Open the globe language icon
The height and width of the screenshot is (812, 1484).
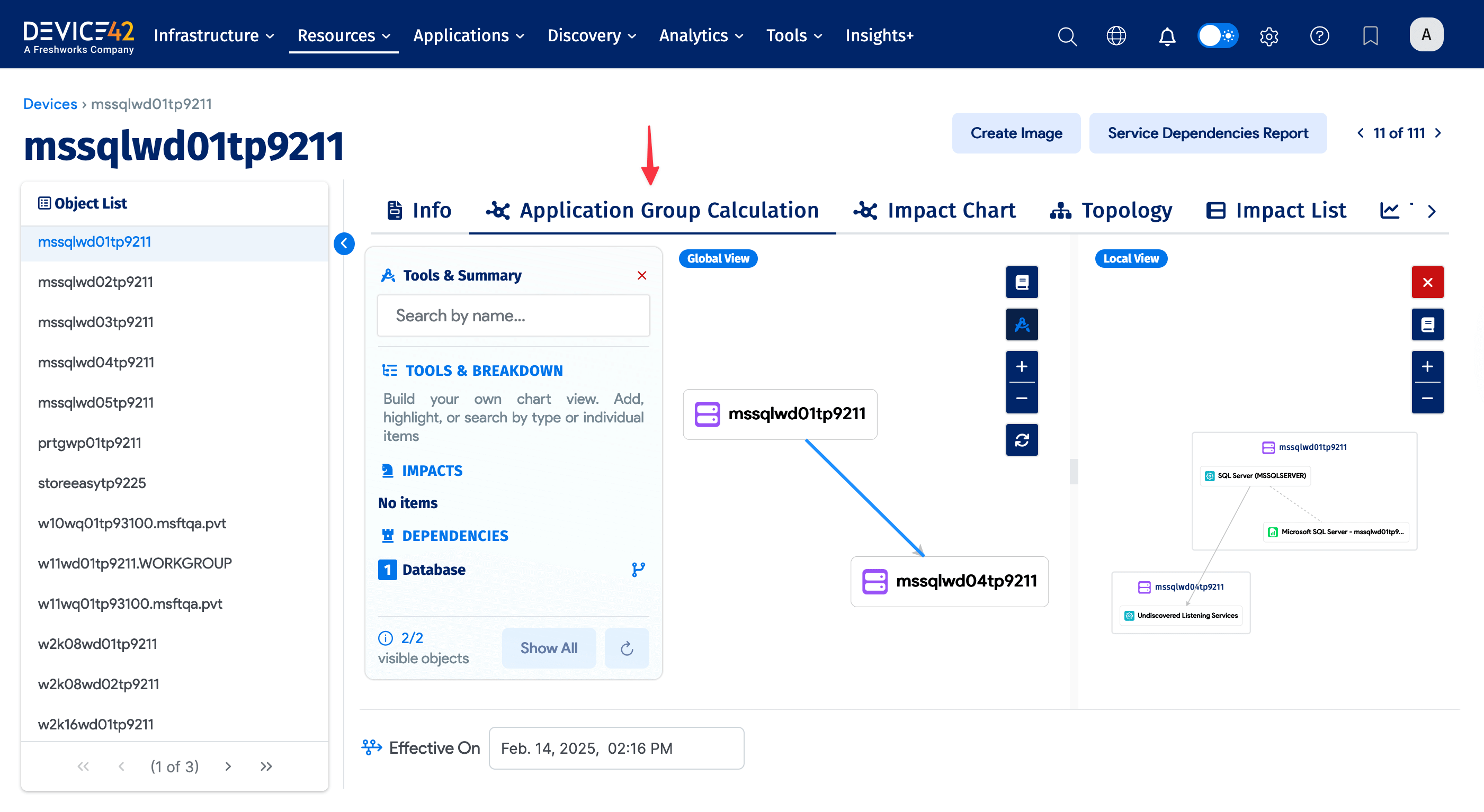1116,35
